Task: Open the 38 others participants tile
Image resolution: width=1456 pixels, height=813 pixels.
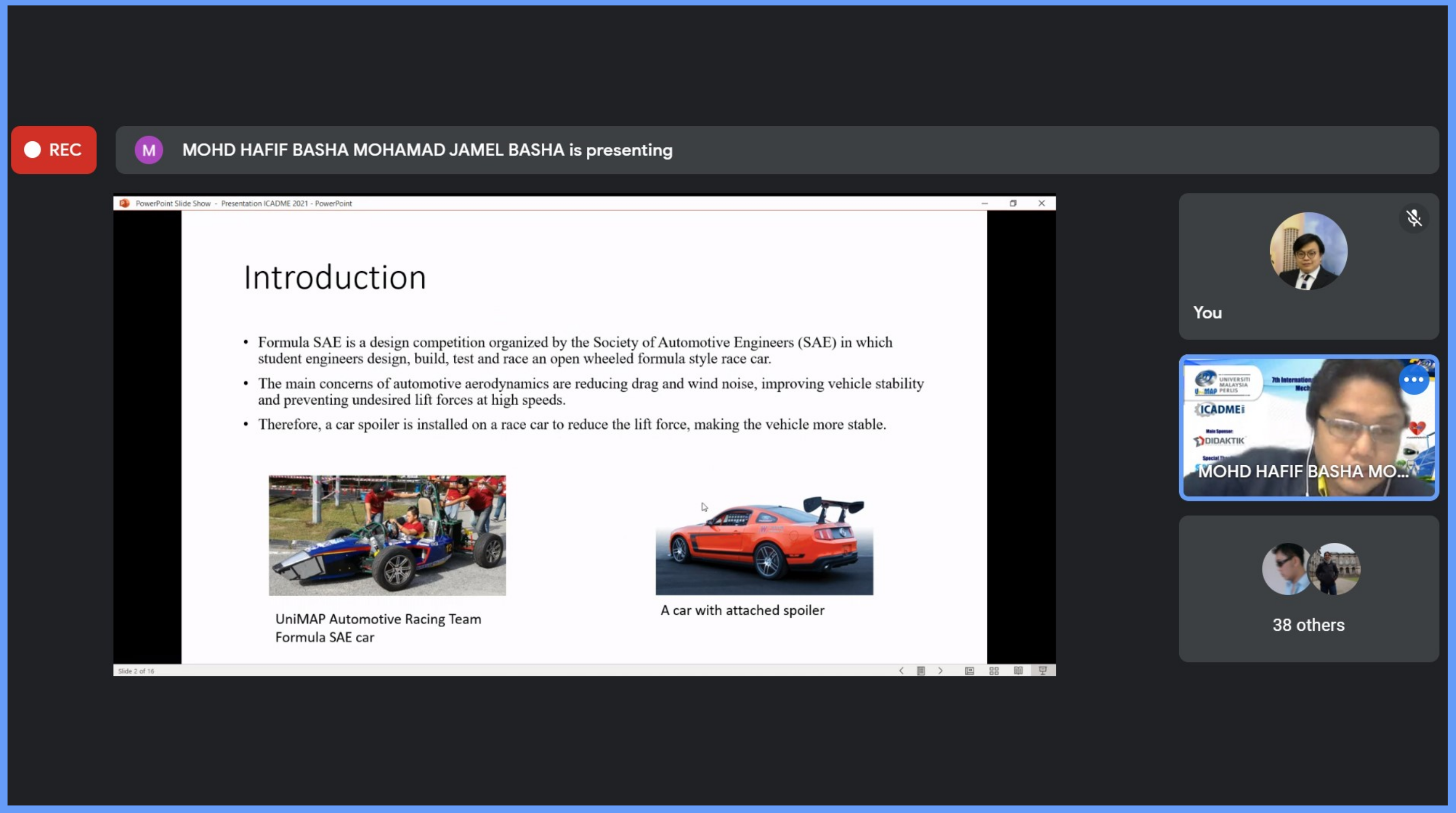Action: [1308, 588]
